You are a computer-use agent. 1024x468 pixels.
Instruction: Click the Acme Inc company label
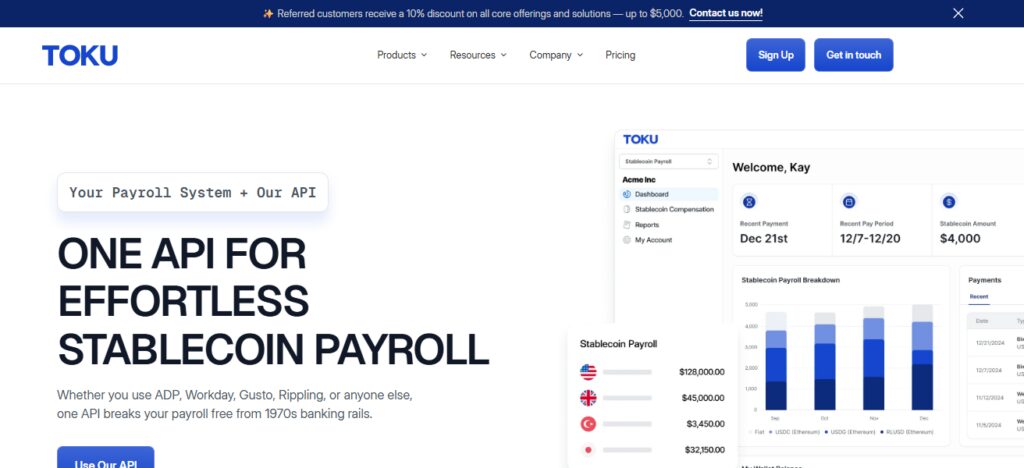click(639, 179)
